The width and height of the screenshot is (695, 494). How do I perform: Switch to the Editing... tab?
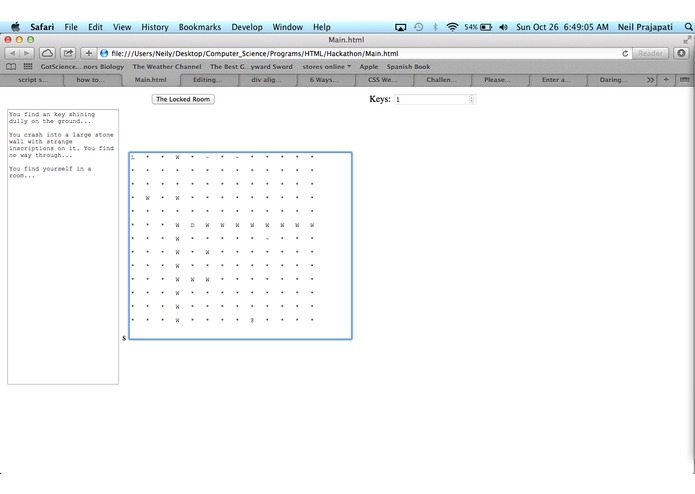pyautogui.click(x=207, y=80)
